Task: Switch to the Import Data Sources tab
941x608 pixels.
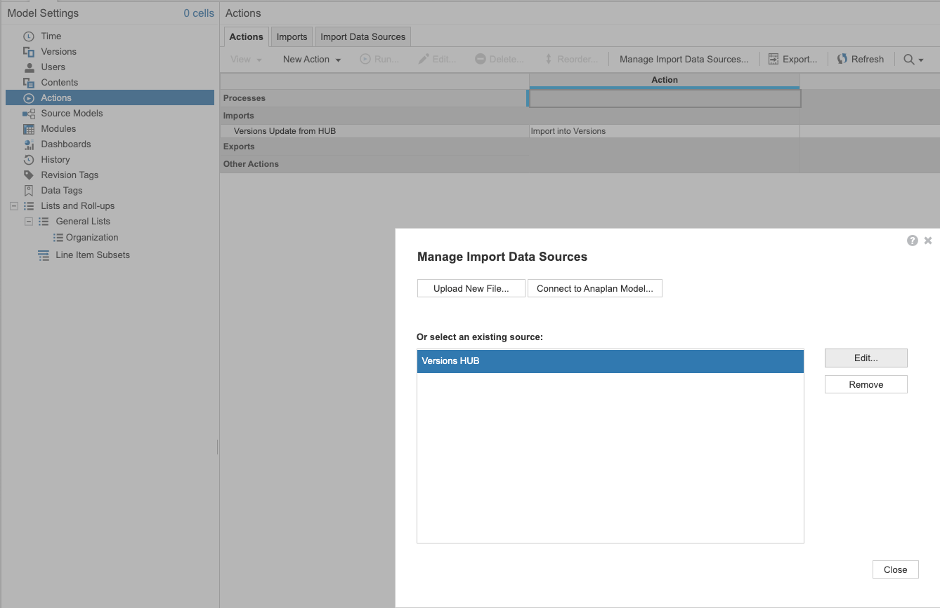Action: 362,37
